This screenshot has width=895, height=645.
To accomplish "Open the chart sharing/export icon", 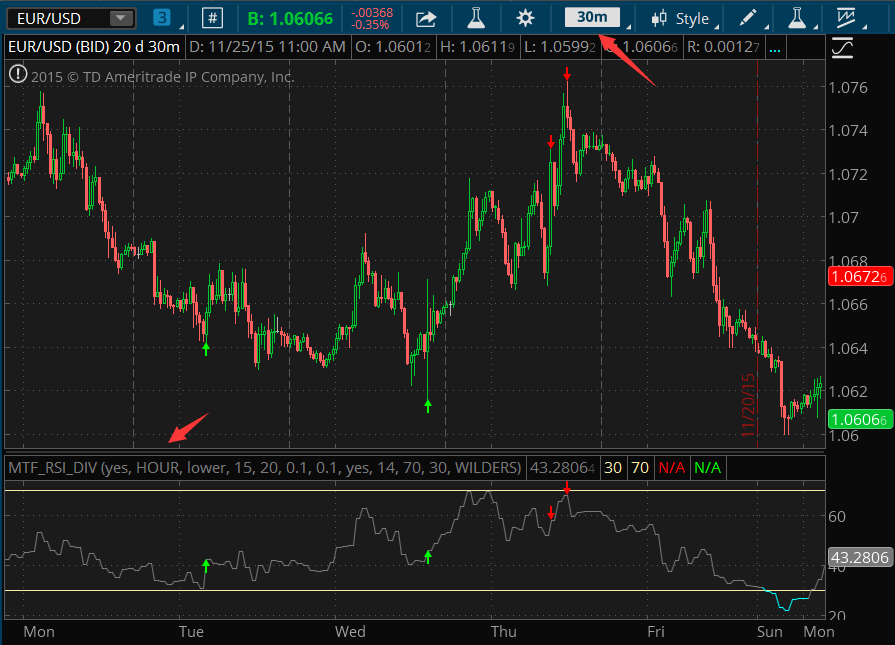I will [426, 17].
